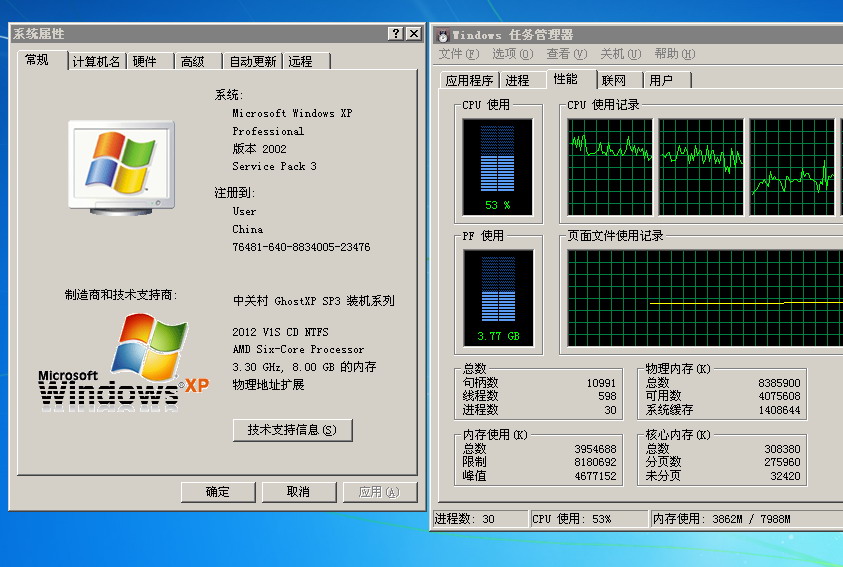The height and width of the screenshot is (567, 843).
Task: Open the 帮助 menu in Task Manager
Action: point(675,54)
